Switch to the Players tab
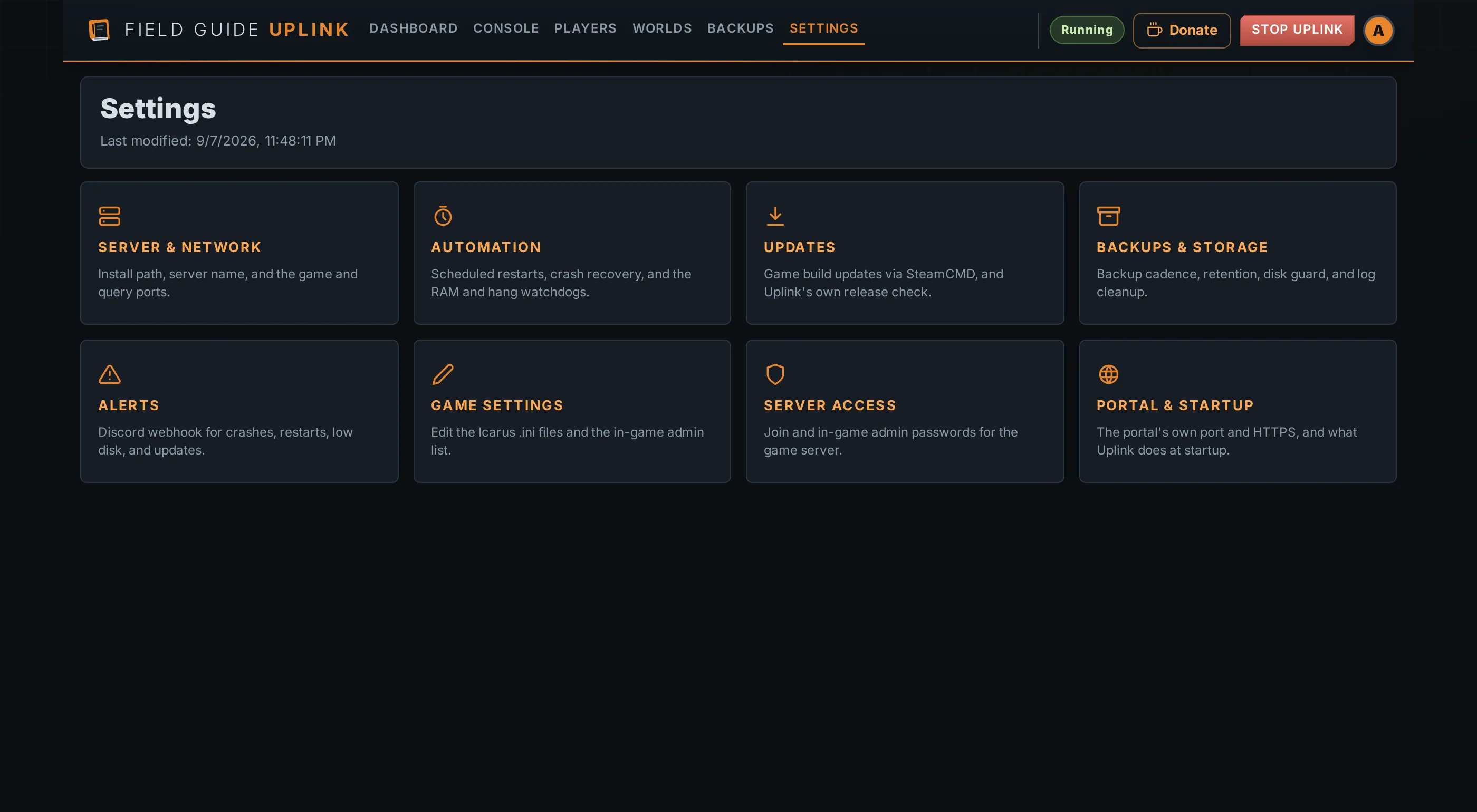Viewport: 1477px width, 812px height. (586, 28)
